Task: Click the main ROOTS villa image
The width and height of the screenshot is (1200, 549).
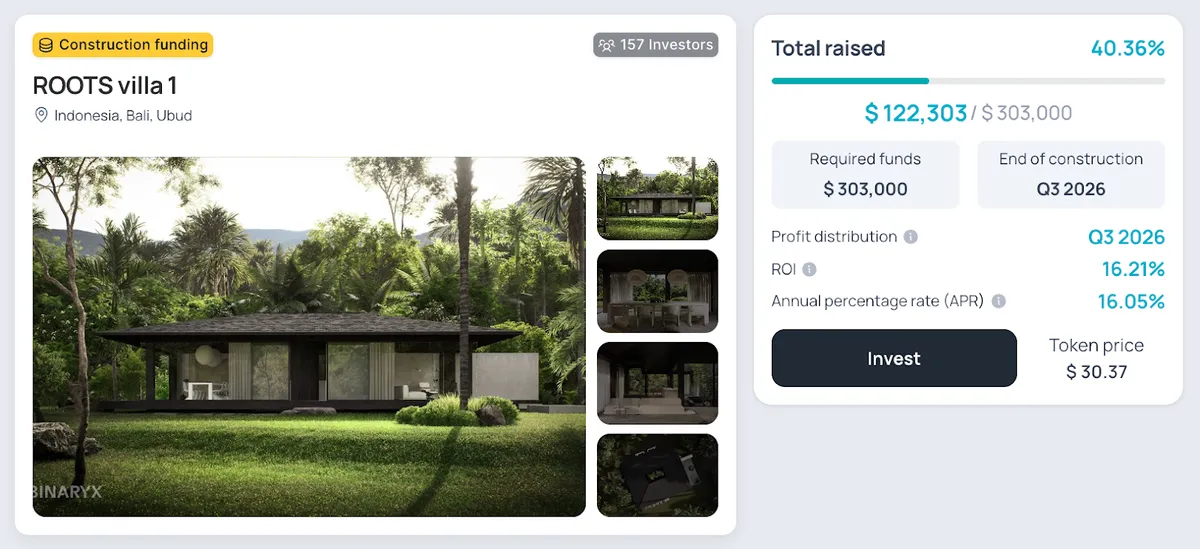Action: (309, 336)
